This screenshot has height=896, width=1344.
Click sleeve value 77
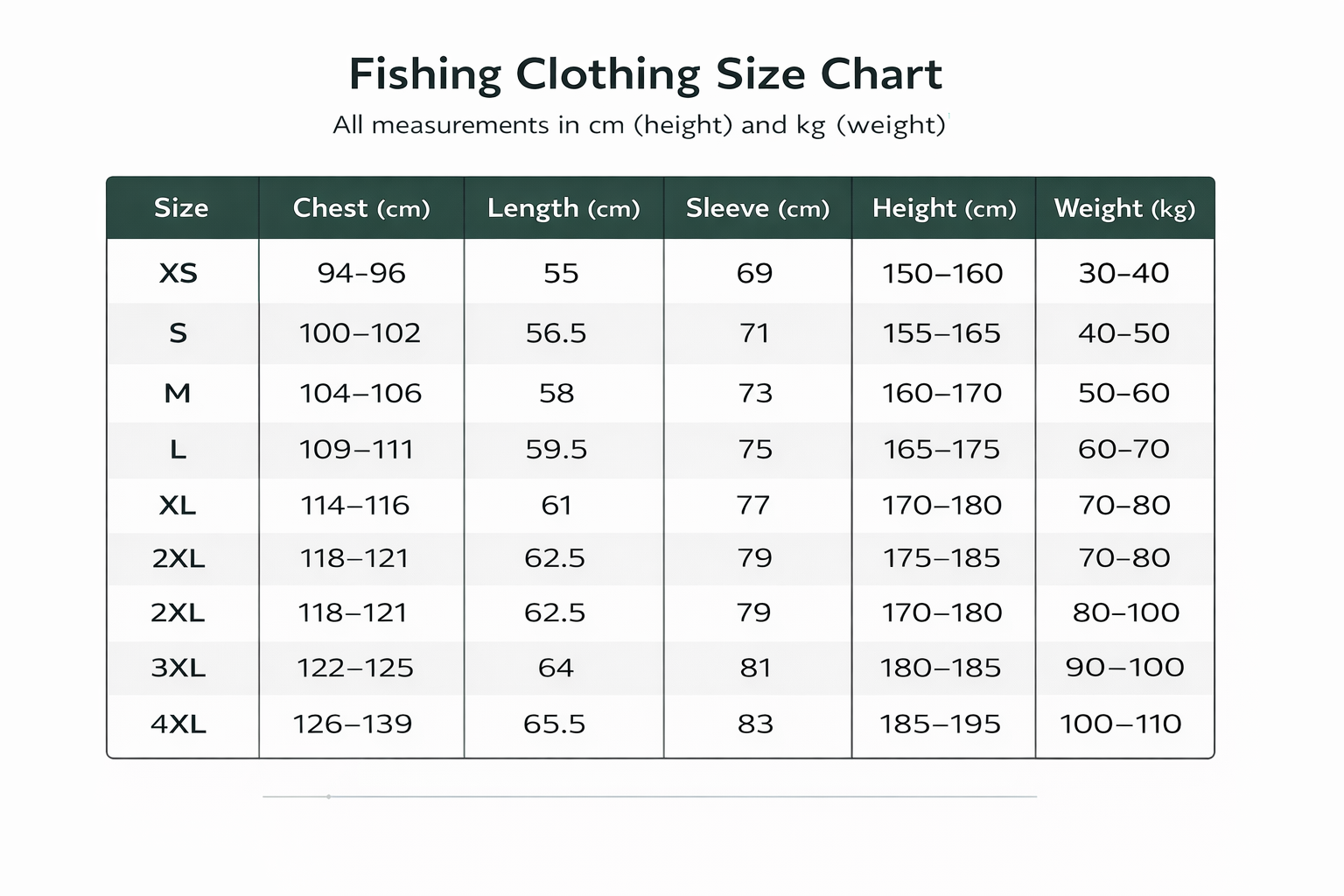pos(753,506)
